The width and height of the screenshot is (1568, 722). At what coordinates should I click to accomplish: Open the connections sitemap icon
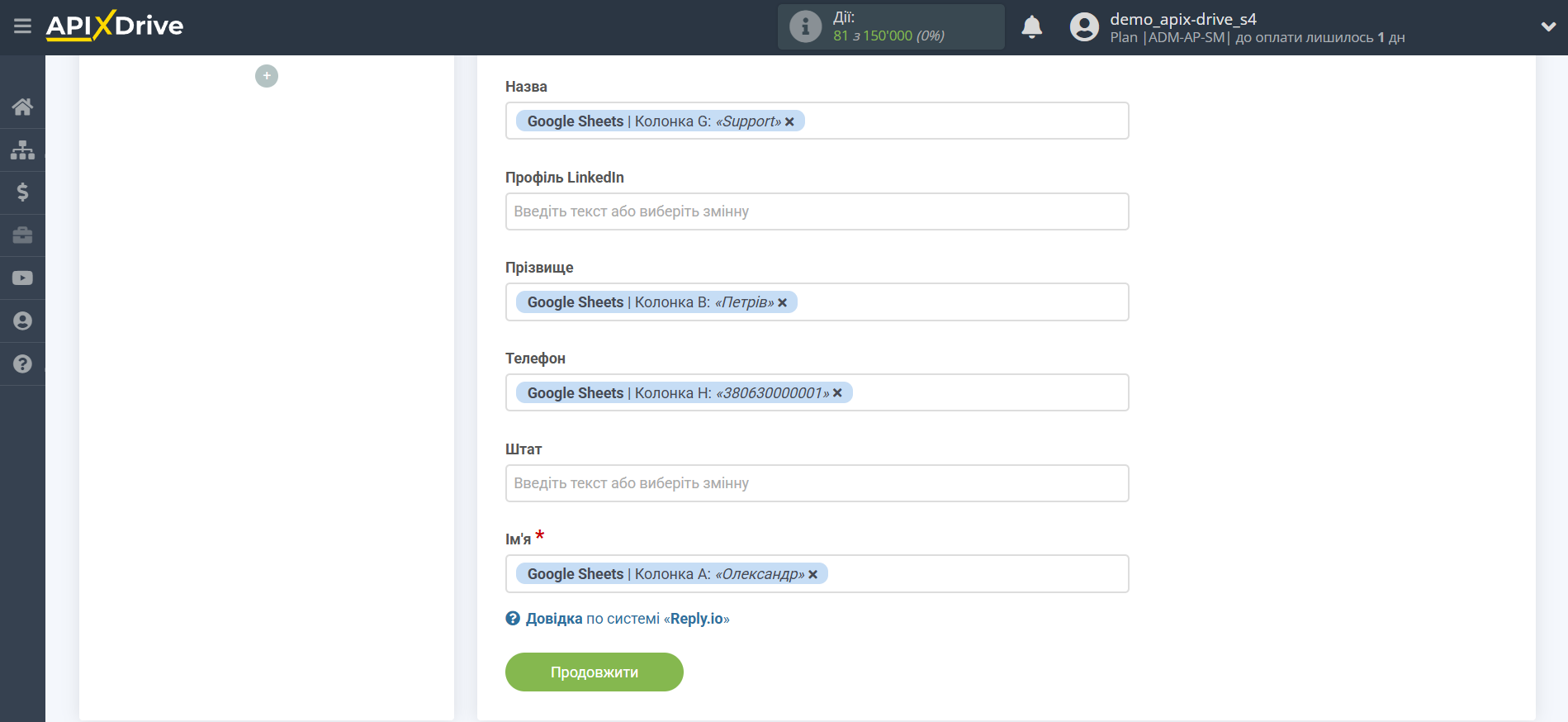(x=22, y=150)
